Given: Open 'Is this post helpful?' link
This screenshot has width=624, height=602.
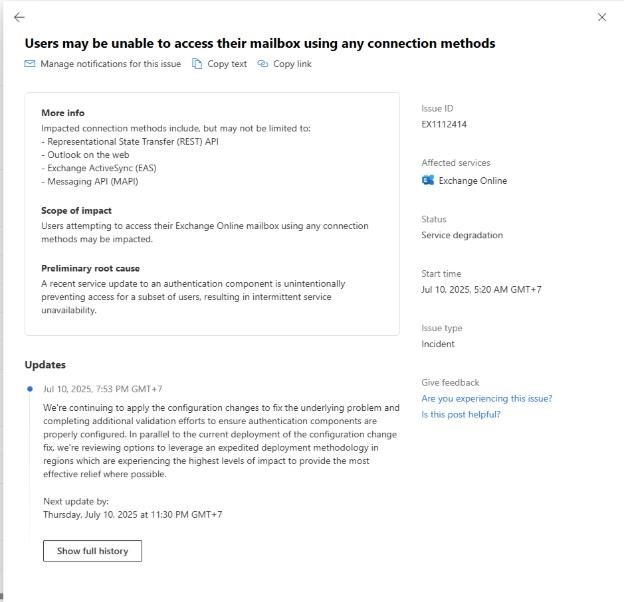Looking at the screenshot, I should coord(461,415).
